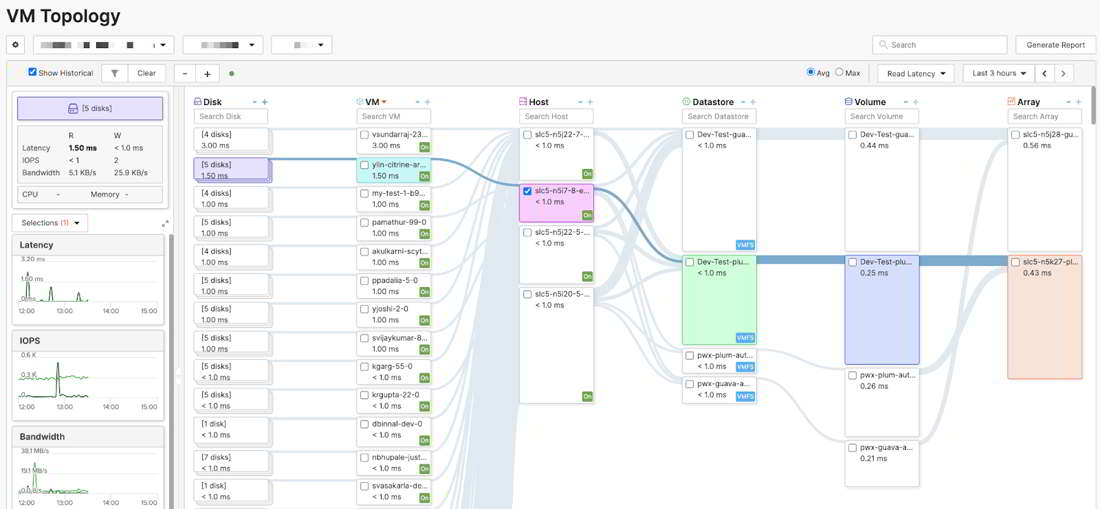Screen dimensions: 1100x509
Task: Click the Search Volume field
Action: 882,116
